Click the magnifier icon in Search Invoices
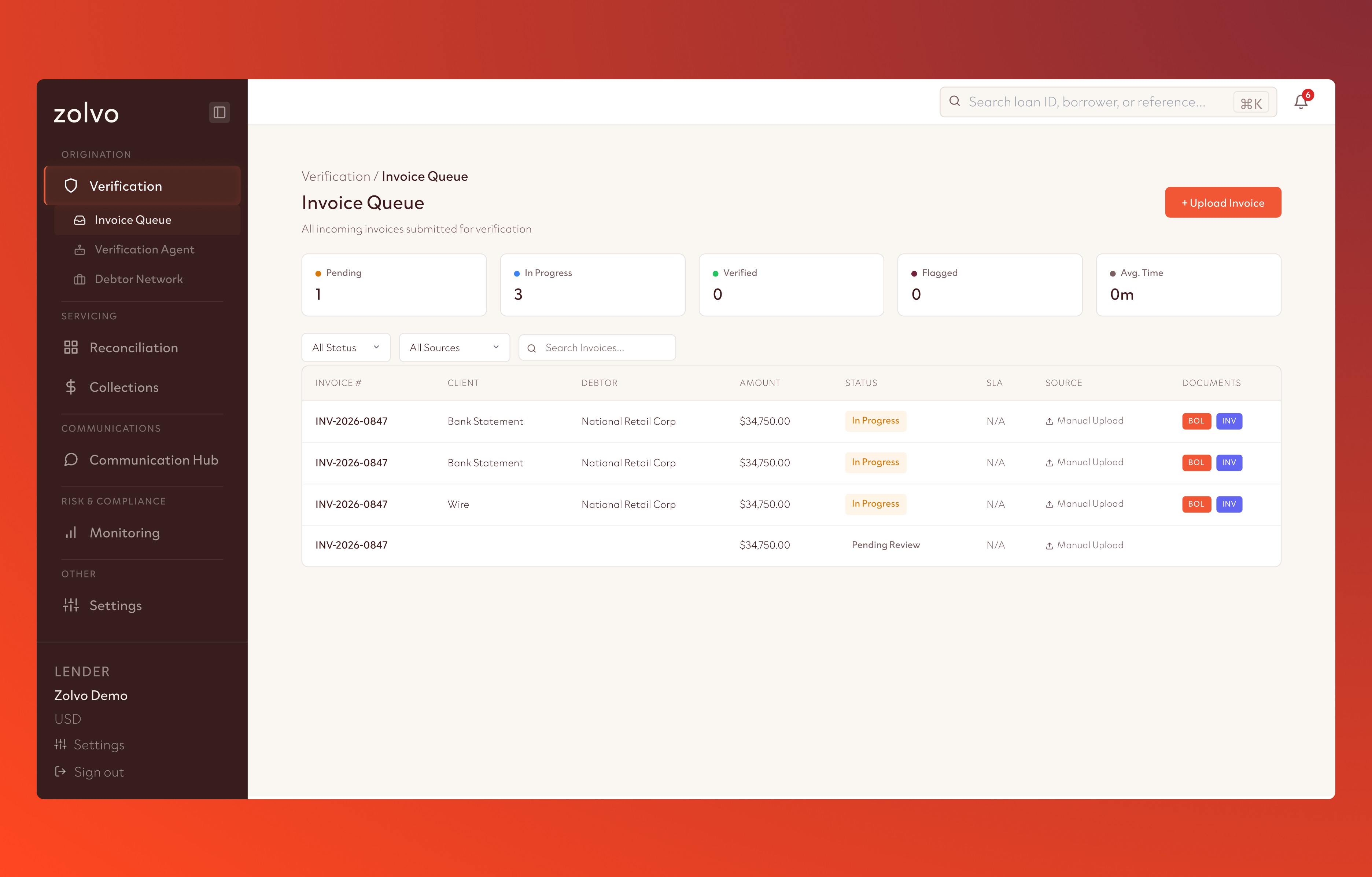 click(x=532, y=348)
